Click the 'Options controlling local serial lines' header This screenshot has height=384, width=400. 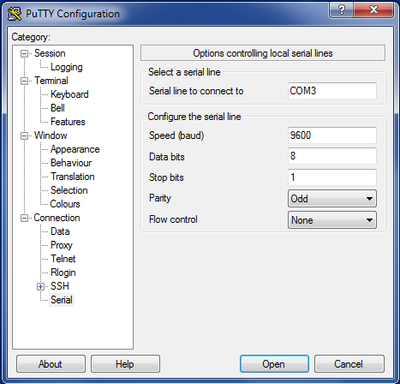[263, 53]
